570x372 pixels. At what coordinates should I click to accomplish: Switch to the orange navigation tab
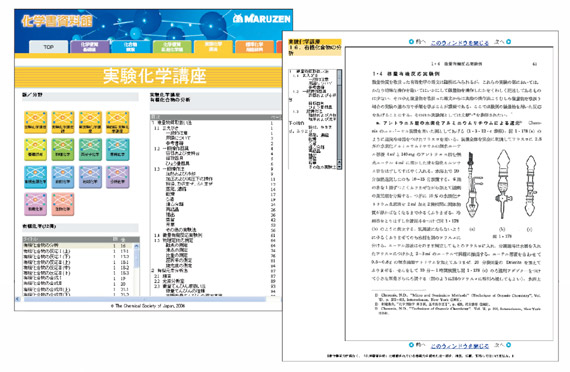pyautogui.click(x=254, y=47)
